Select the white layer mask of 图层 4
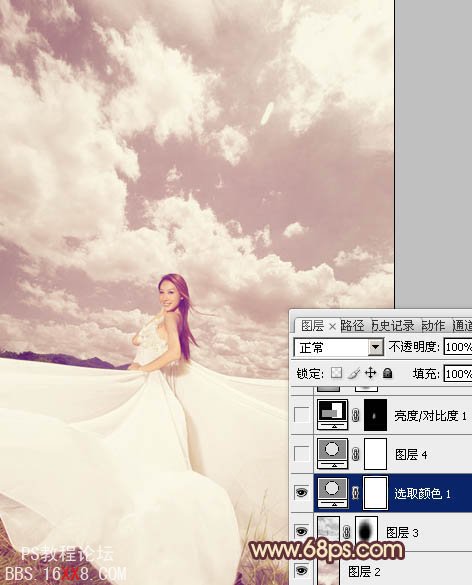The width and height of the screenshot is (472, 585). (x=375, y=454)
